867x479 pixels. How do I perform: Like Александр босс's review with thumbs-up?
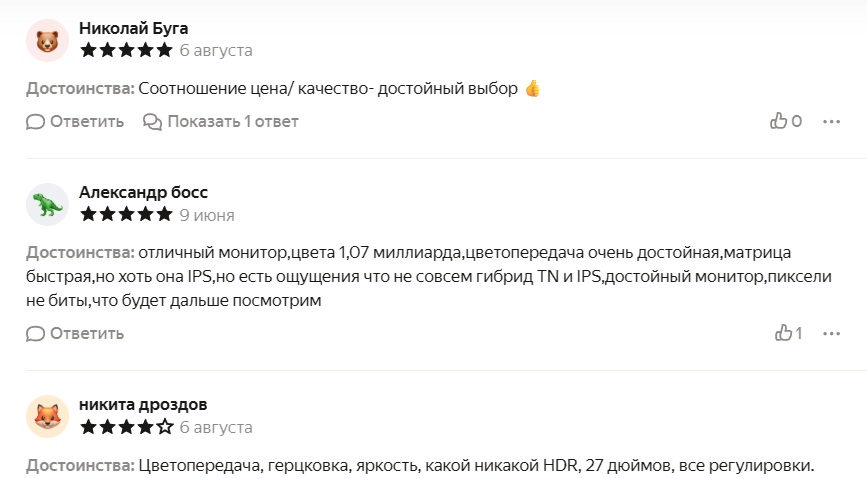point(784,332)
